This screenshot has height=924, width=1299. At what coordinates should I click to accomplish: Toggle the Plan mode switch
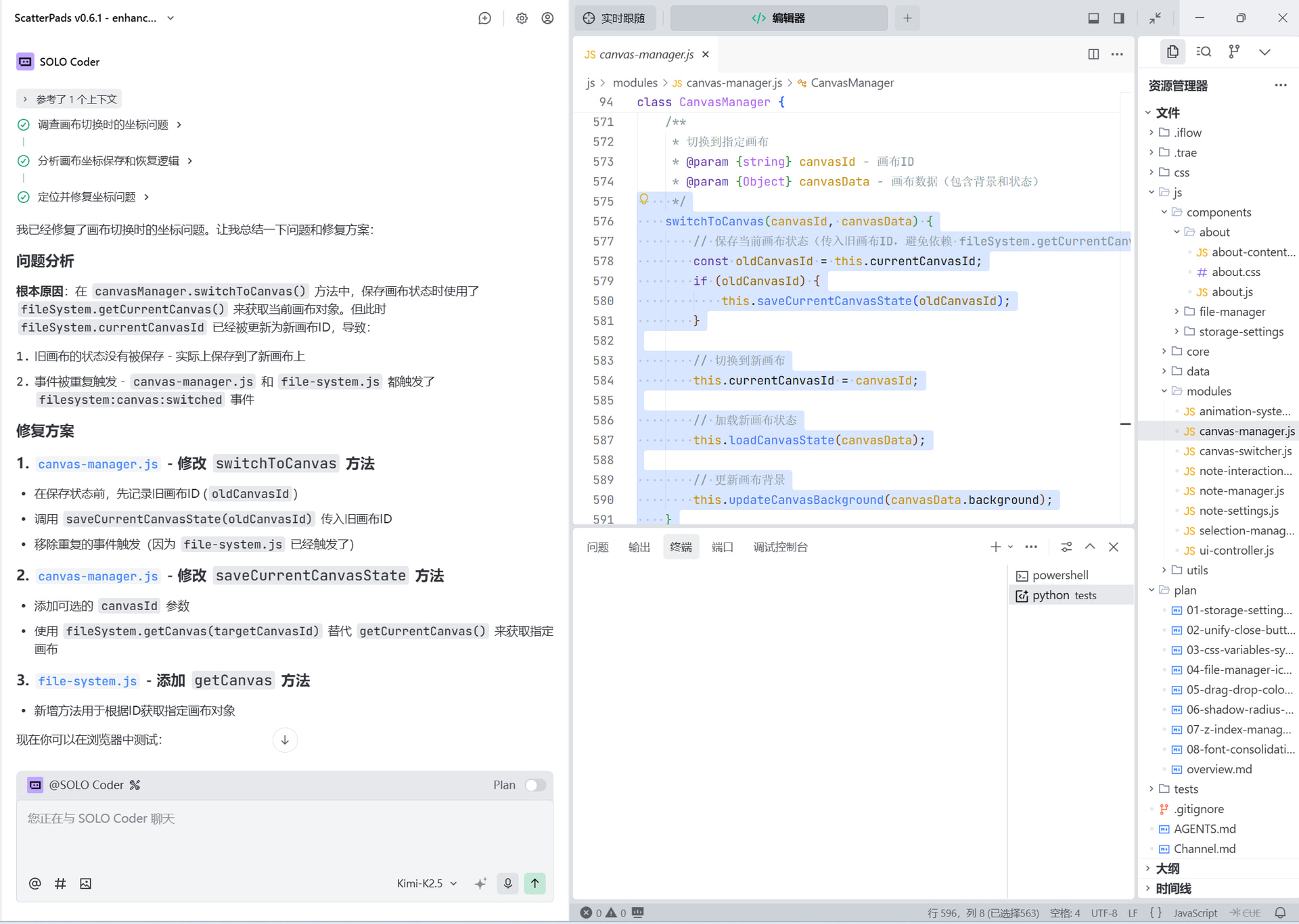(x=534, y=785)
